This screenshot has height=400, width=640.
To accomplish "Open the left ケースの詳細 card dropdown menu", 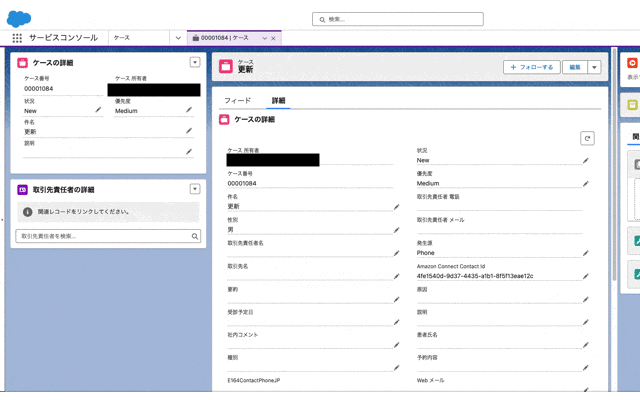I will coord(195,62).
